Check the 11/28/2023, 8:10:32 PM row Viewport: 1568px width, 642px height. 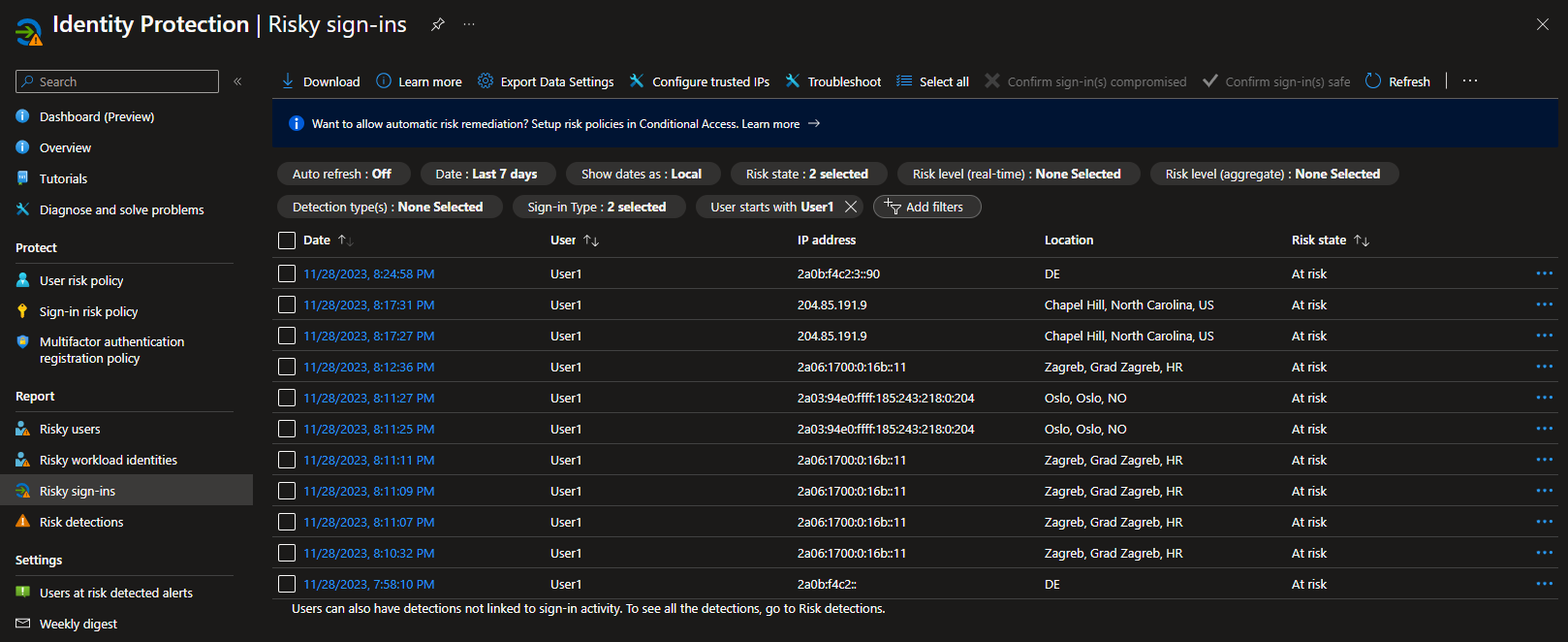pyautogui.click(x=287, y=553)
